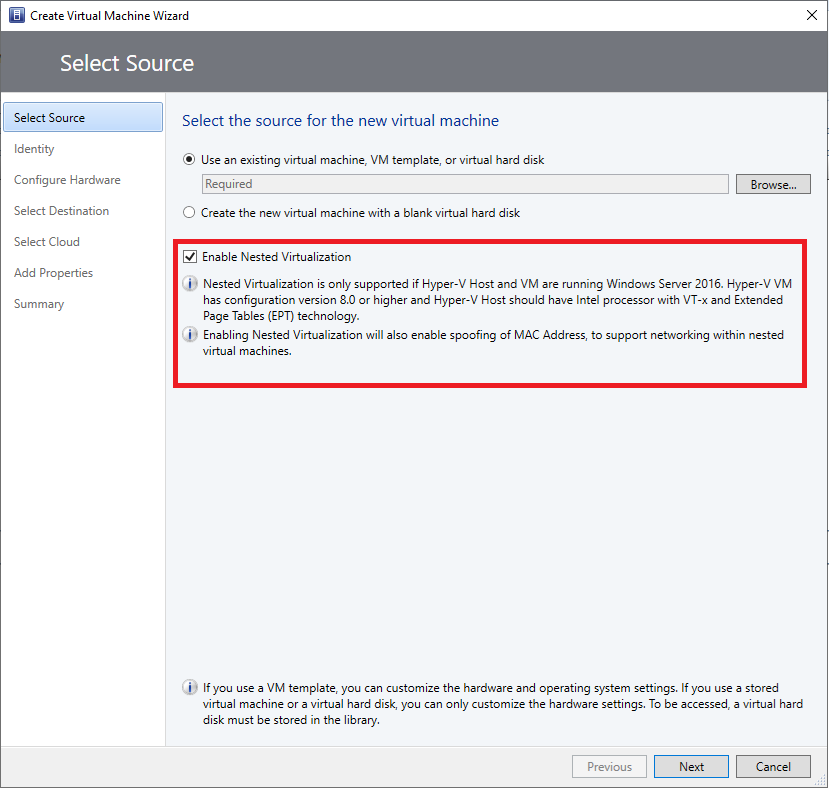Image resolution: width=829 pixels, height=789 pixels.
Task: Click Next to continue the wizard
Action: (x=691, y=766)
